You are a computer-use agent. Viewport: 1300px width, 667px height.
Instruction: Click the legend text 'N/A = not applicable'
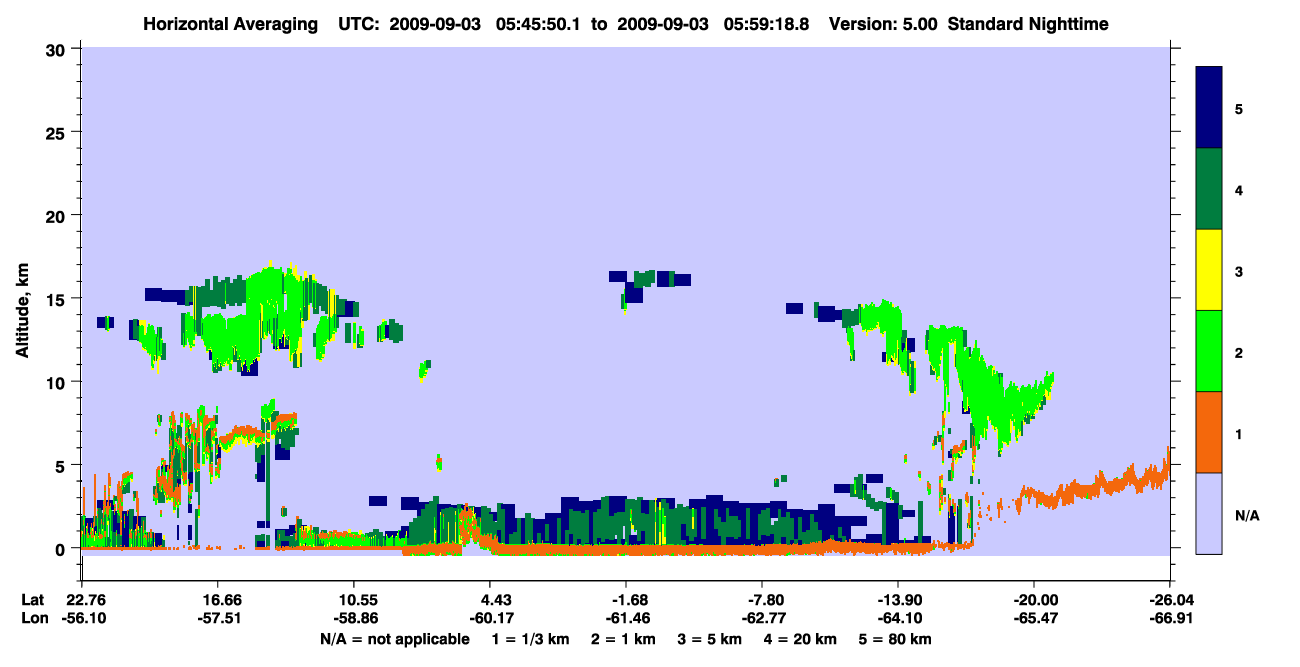coord(394,639)
